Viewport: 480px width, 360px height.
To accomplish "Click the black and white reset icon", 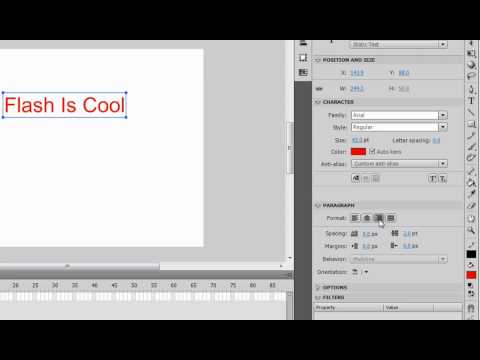I will [470, 286].
